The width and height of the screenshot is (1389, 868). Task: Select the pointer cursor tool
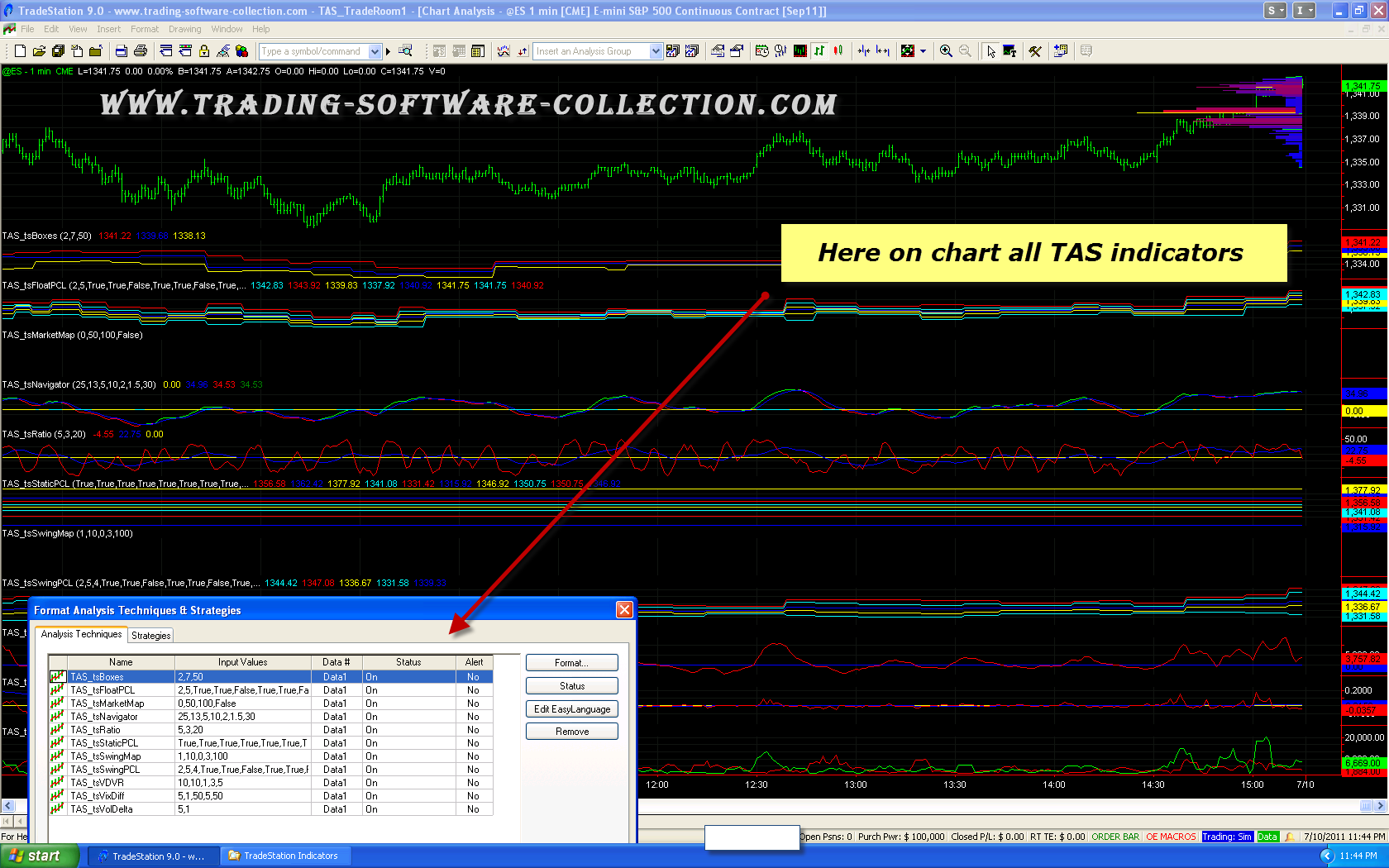(x=990, y=51)
